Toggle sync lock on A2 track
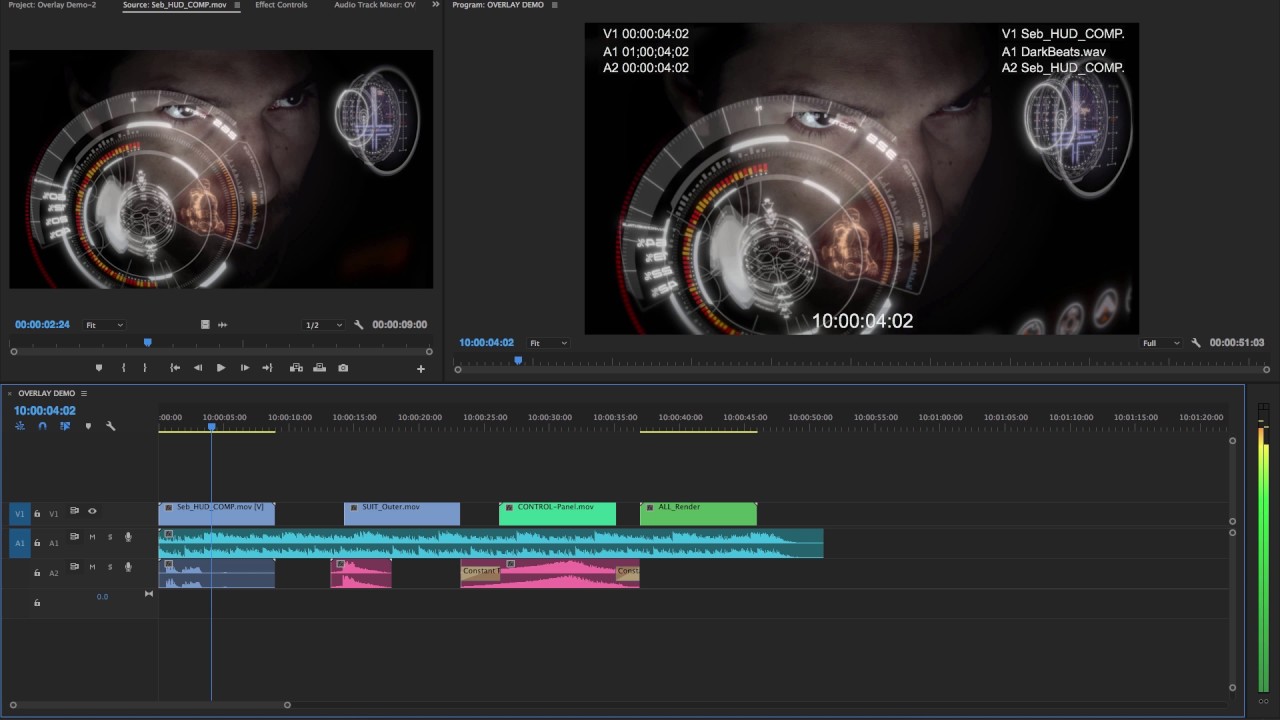The height and width of the screenshot is (720, 1280). 74,567
